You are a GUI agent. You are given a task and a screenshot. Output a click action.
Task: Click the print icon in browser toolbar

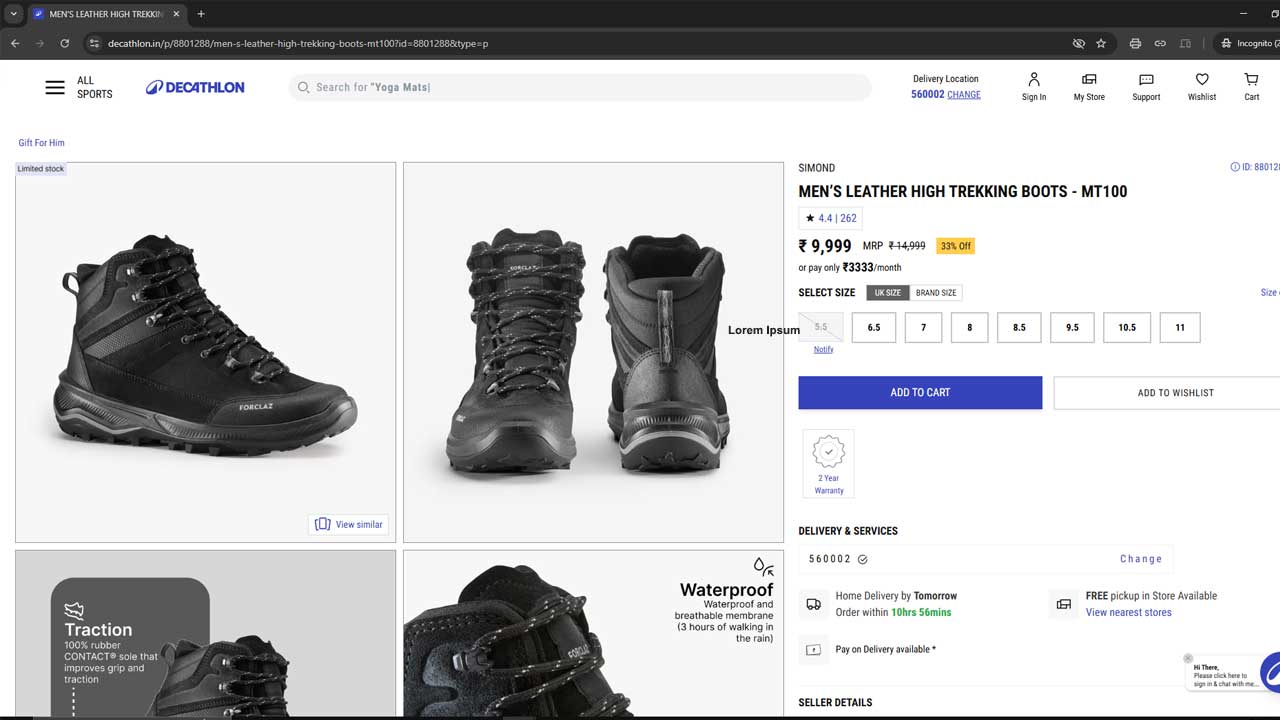coord(1135,43)
